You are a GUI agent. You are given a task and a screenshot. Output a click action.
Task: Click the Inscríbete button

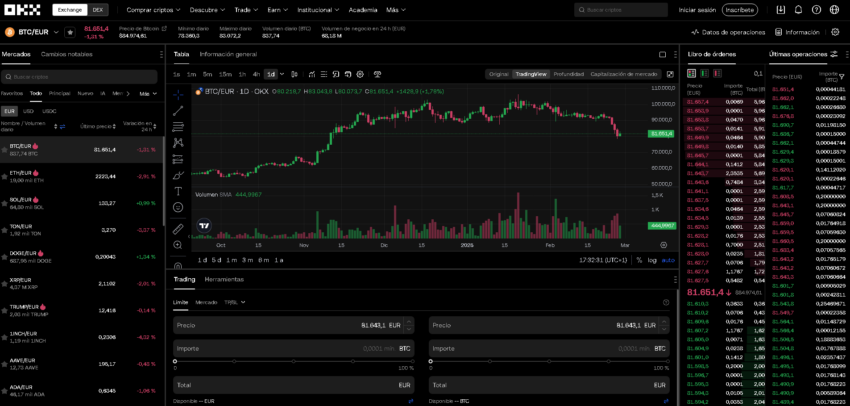pos(740,10)
